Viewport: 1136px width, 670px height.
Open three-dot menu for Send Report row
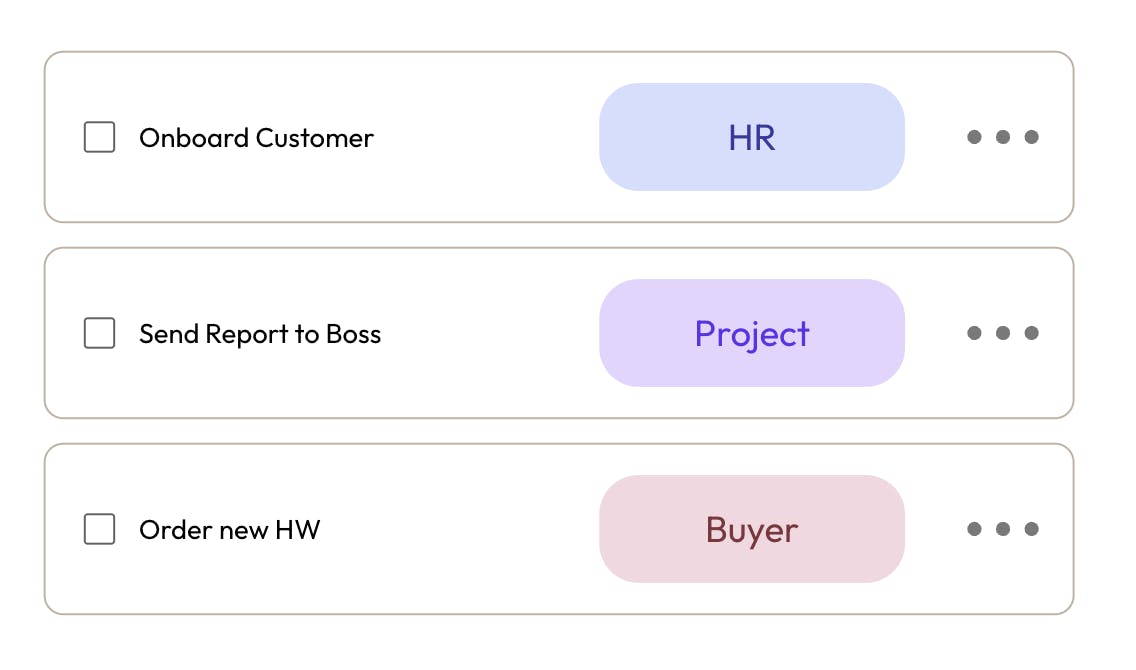click(x=1003, y=333)
